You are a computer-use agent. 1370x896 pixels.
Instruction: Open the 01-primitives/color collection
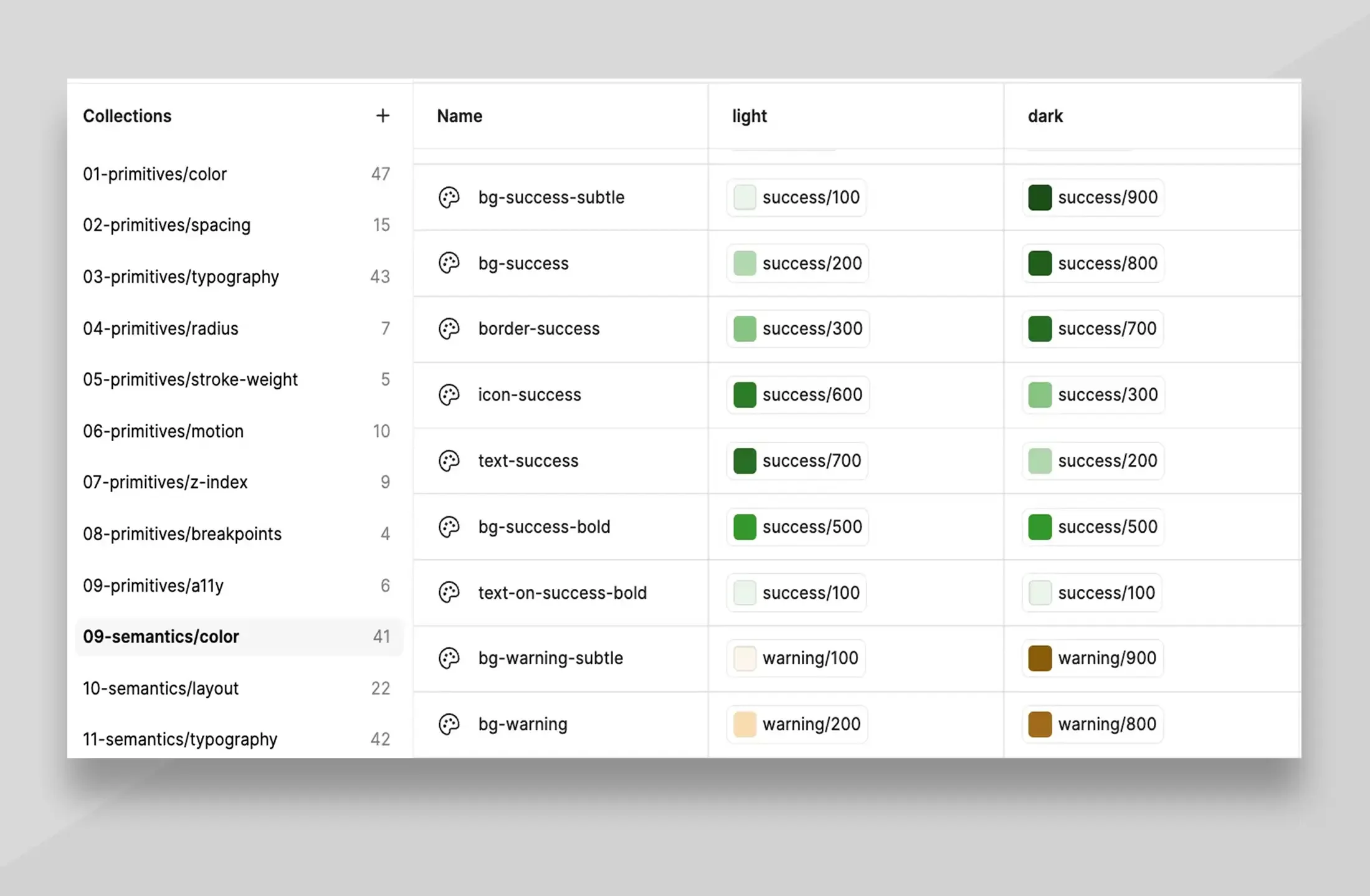[x=239, y=174]
